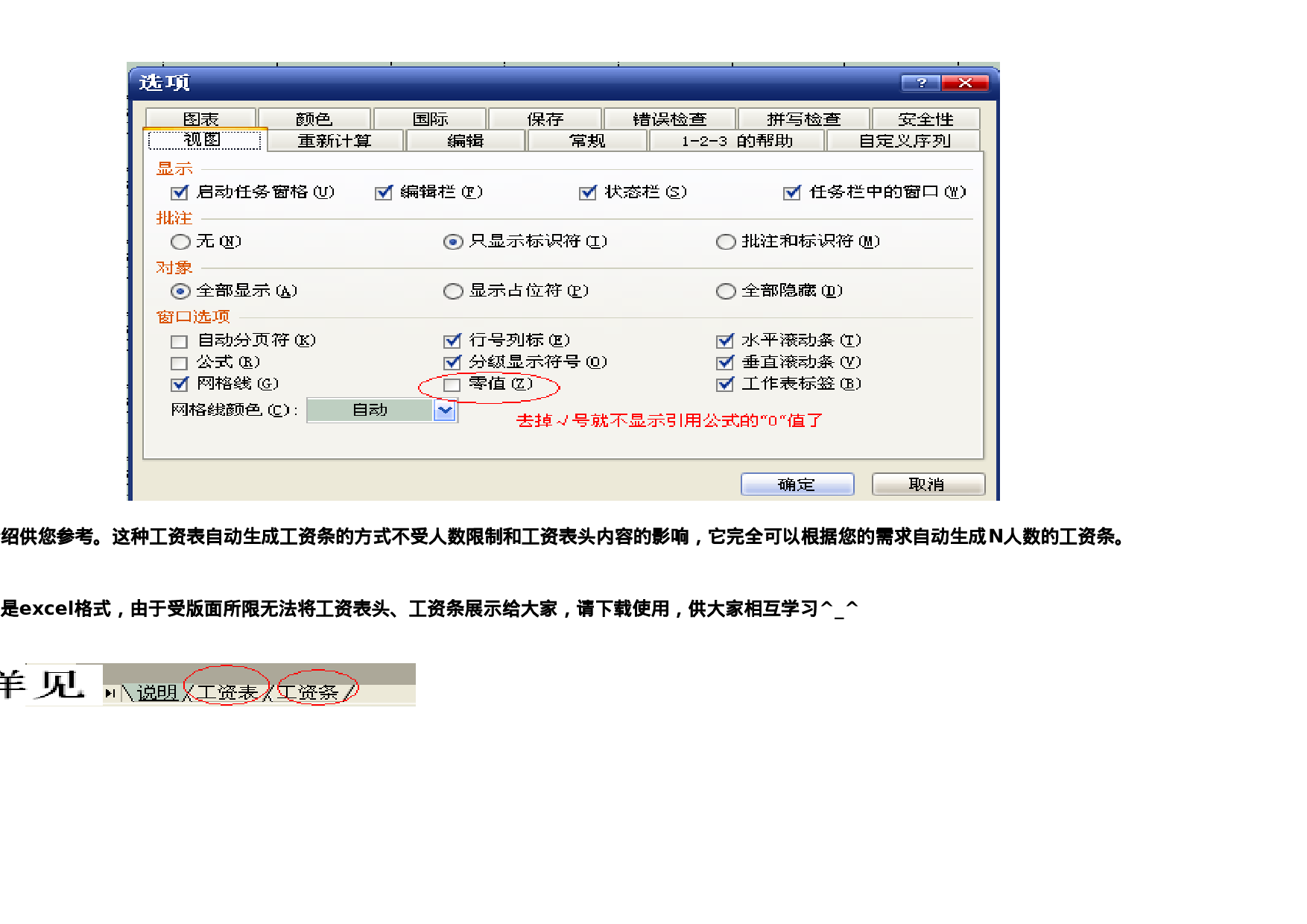
Task: Select the 显示占位符 radio button
Action: coord(453,291)
